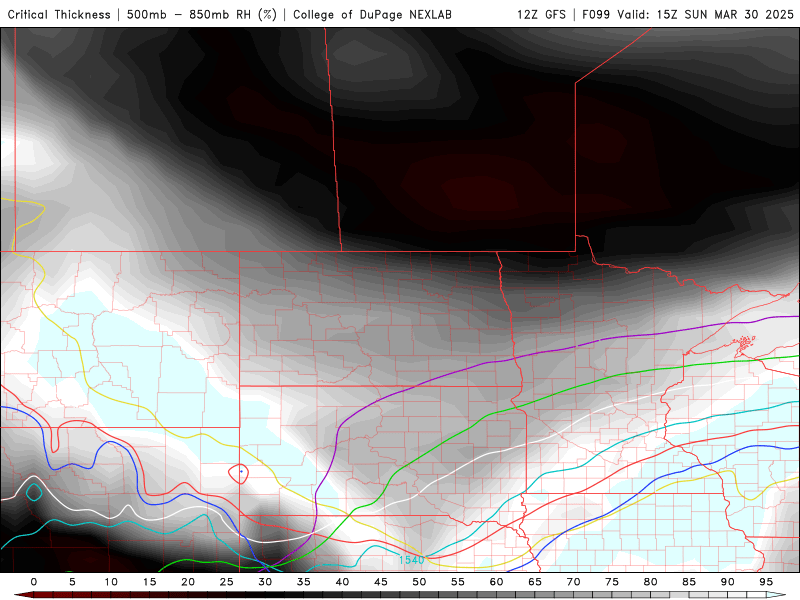Click the "50" value on the color scale
Viewport: 800px width, 600px height.
419,582
